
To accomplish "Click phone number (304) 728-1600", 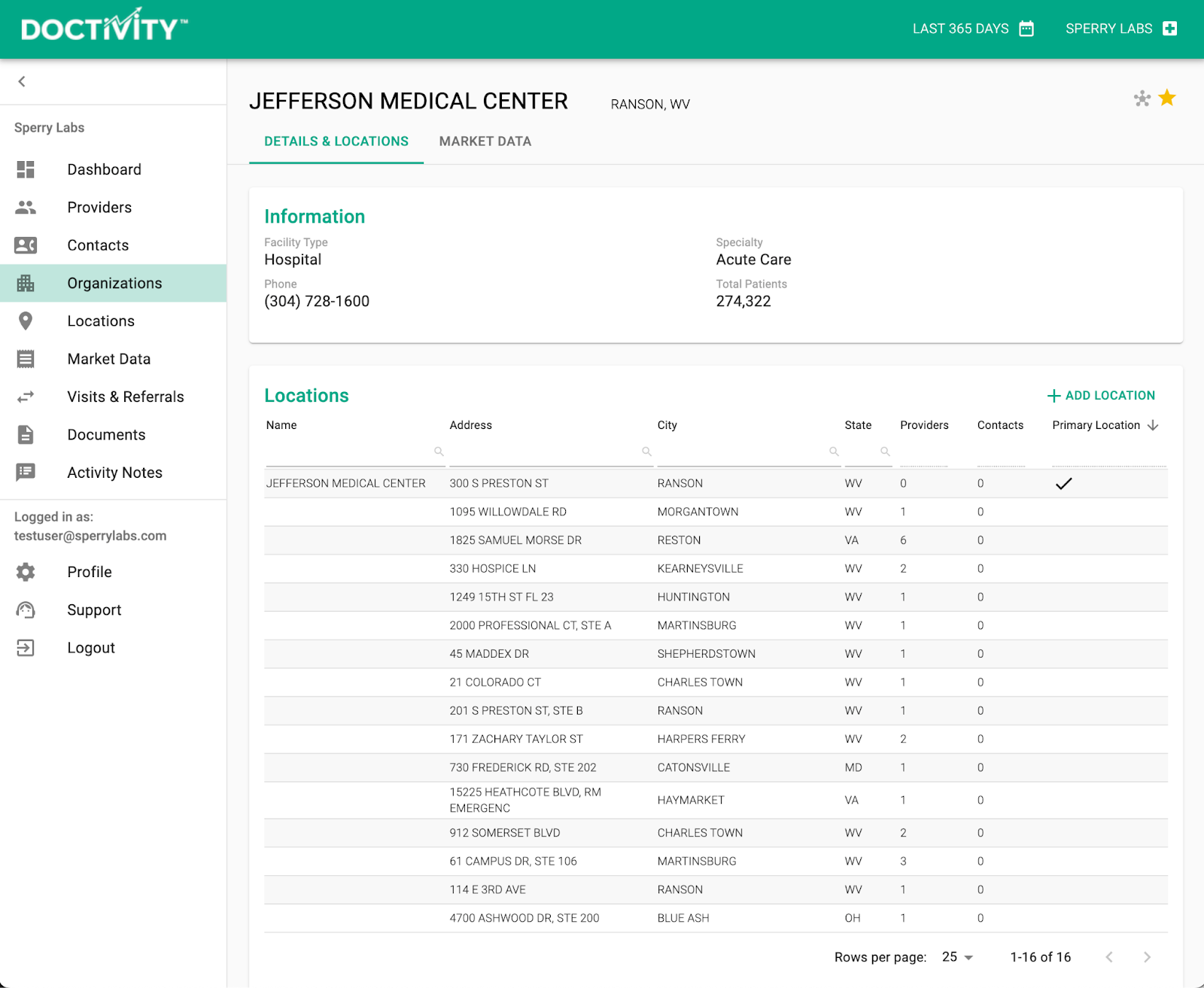I will [x=317, y=301].
